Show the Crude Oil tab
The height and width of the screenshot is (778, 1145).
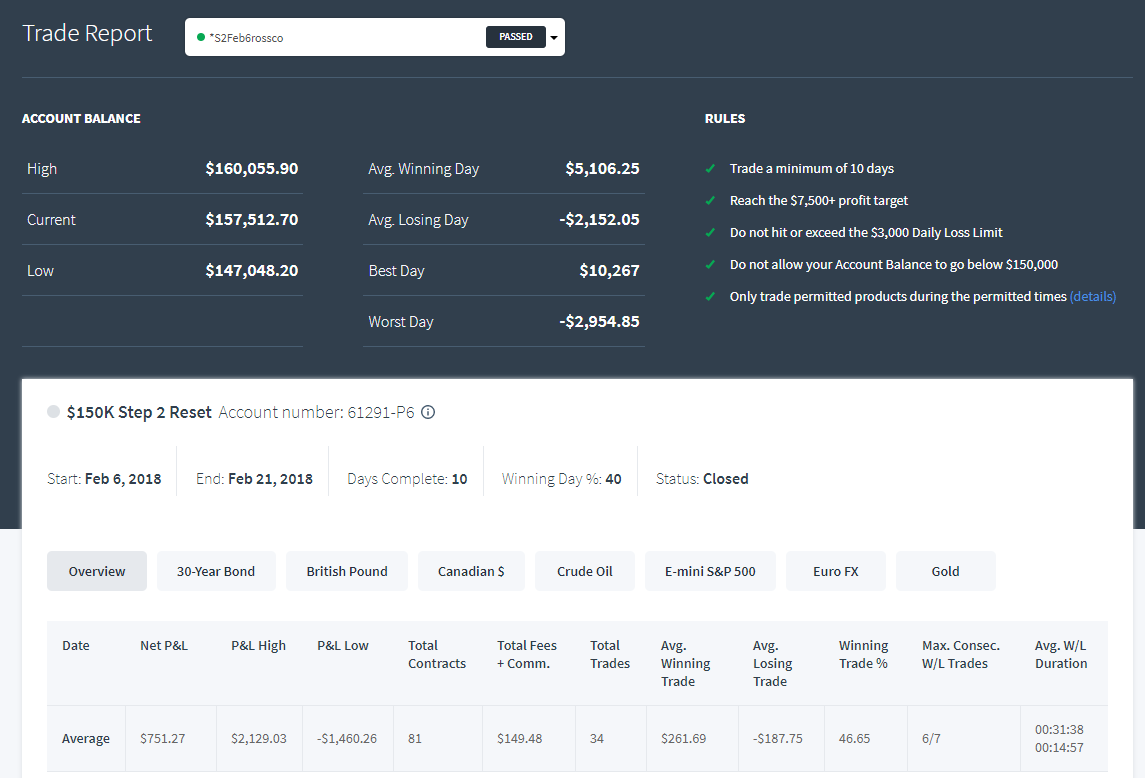pos(585,571)
